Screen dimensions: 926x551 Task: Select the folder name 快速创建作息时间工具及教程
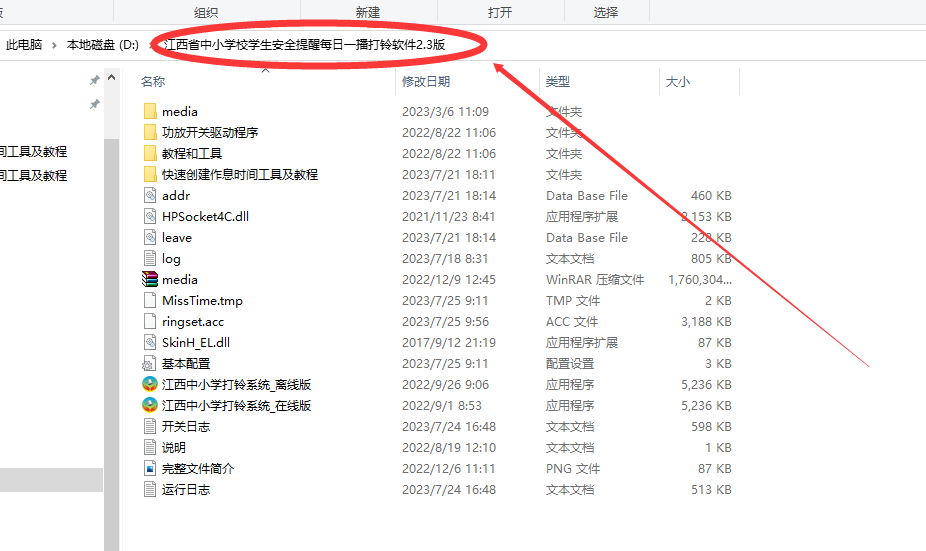[x=240, y=174]
